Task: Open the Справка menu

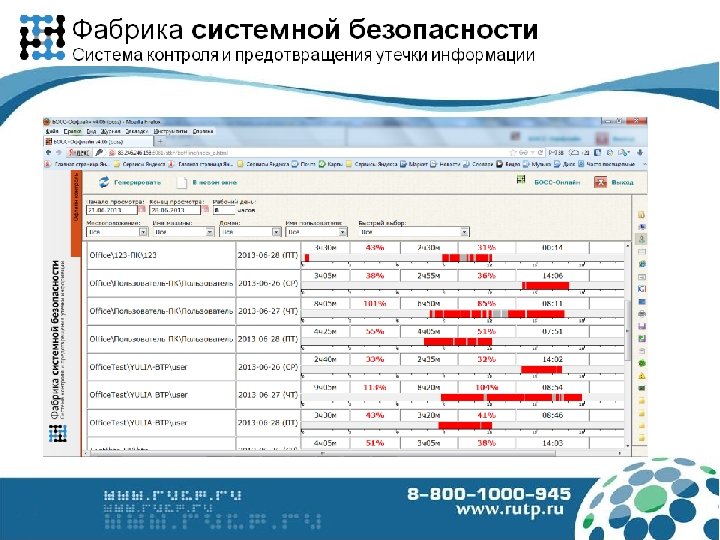Action: (x=203, y=131)
